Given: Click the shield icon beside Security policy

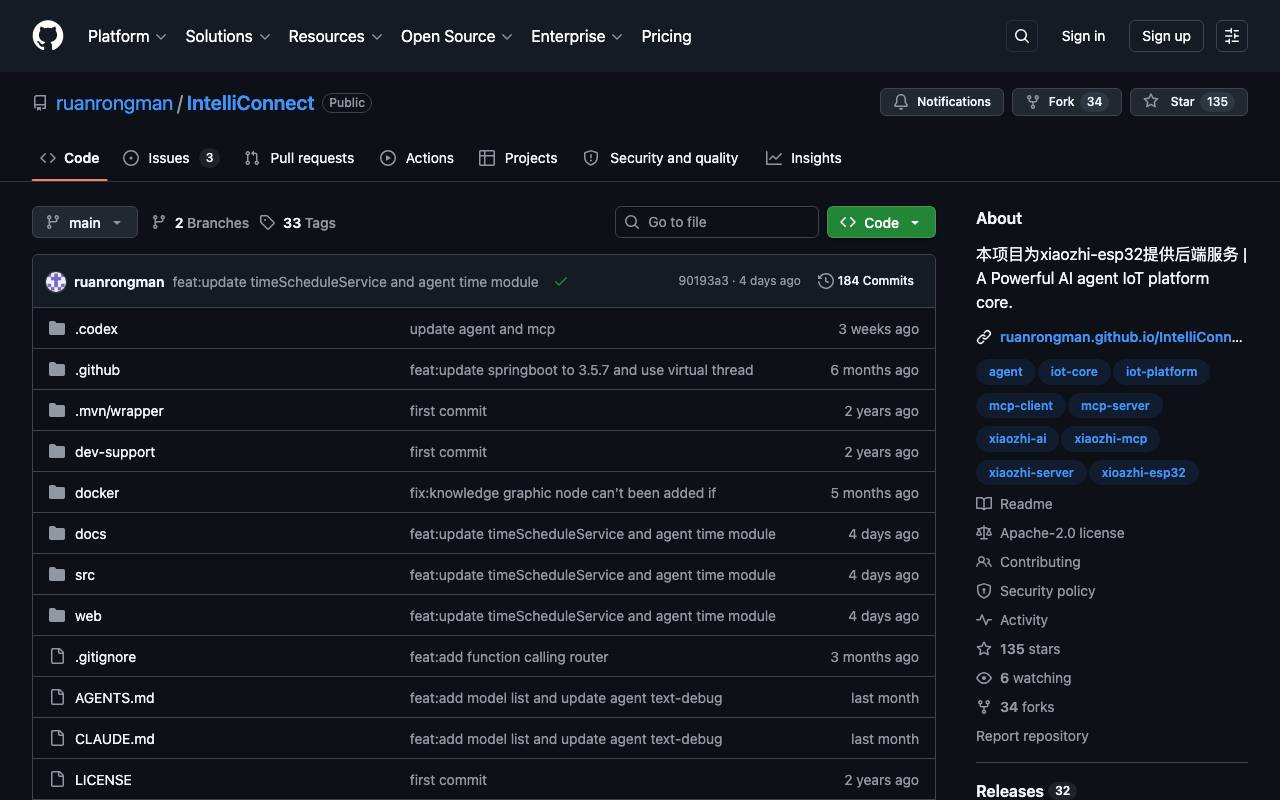Looking at the screenshot, I should pyautogui.click(x=984, y=591).
